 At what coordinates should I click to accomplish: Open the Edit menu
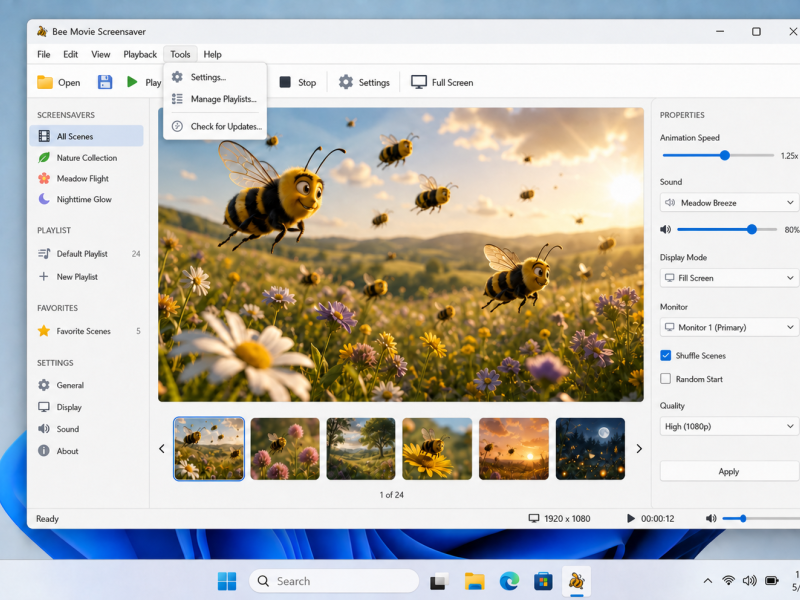click(x=70, y=55)
